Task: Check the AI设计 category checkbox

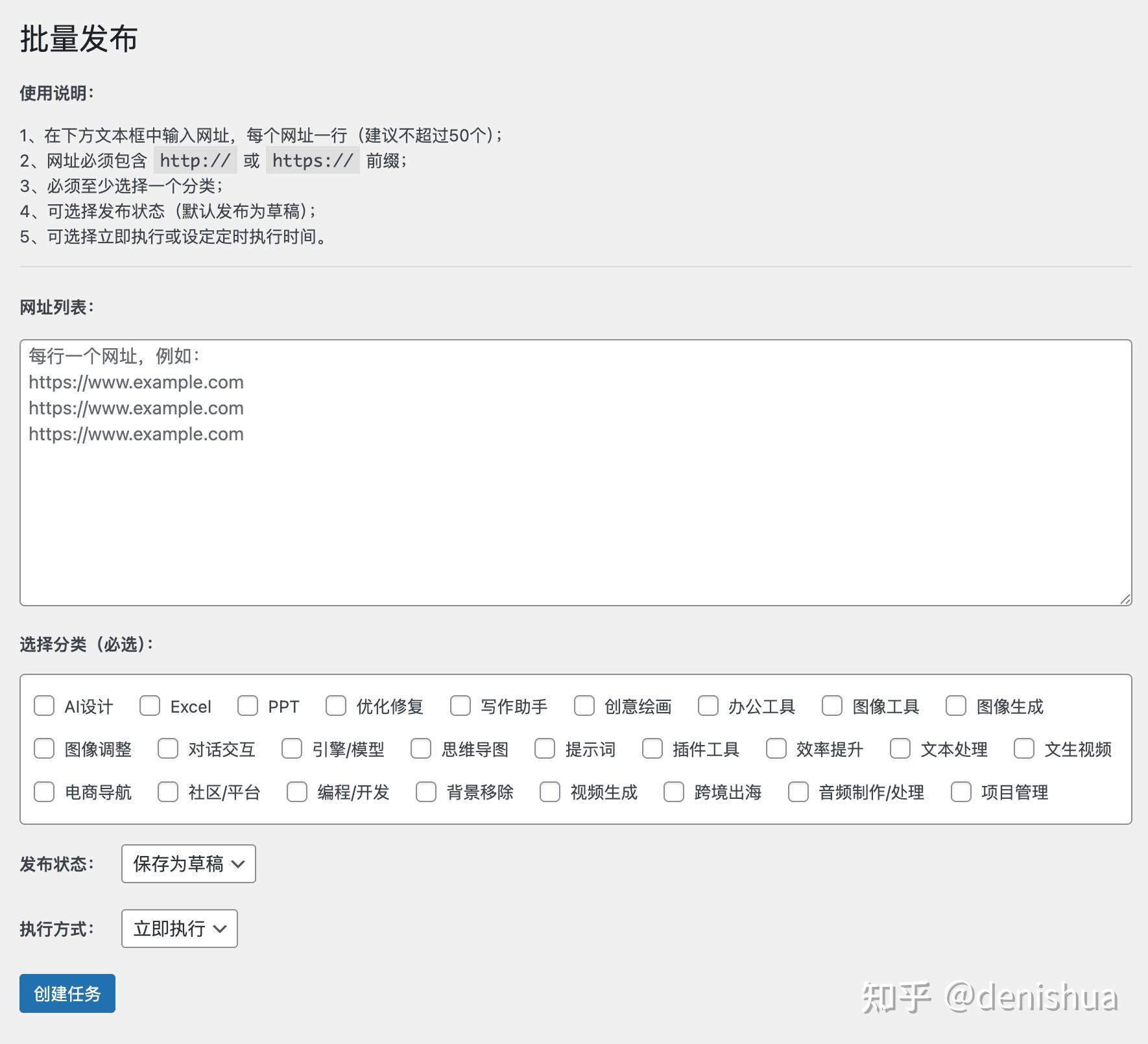Action: click(44, 706)
